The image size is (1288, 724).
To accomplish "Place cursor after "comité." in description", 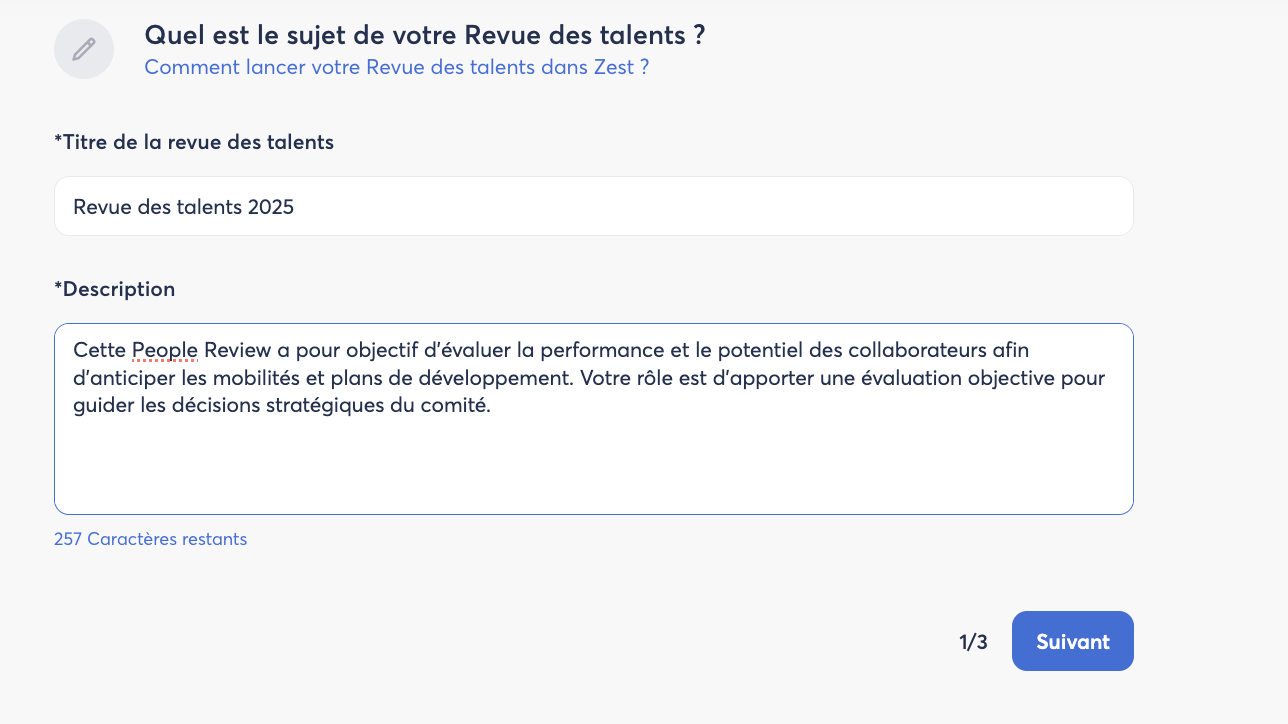I will [x=492, y=407].
